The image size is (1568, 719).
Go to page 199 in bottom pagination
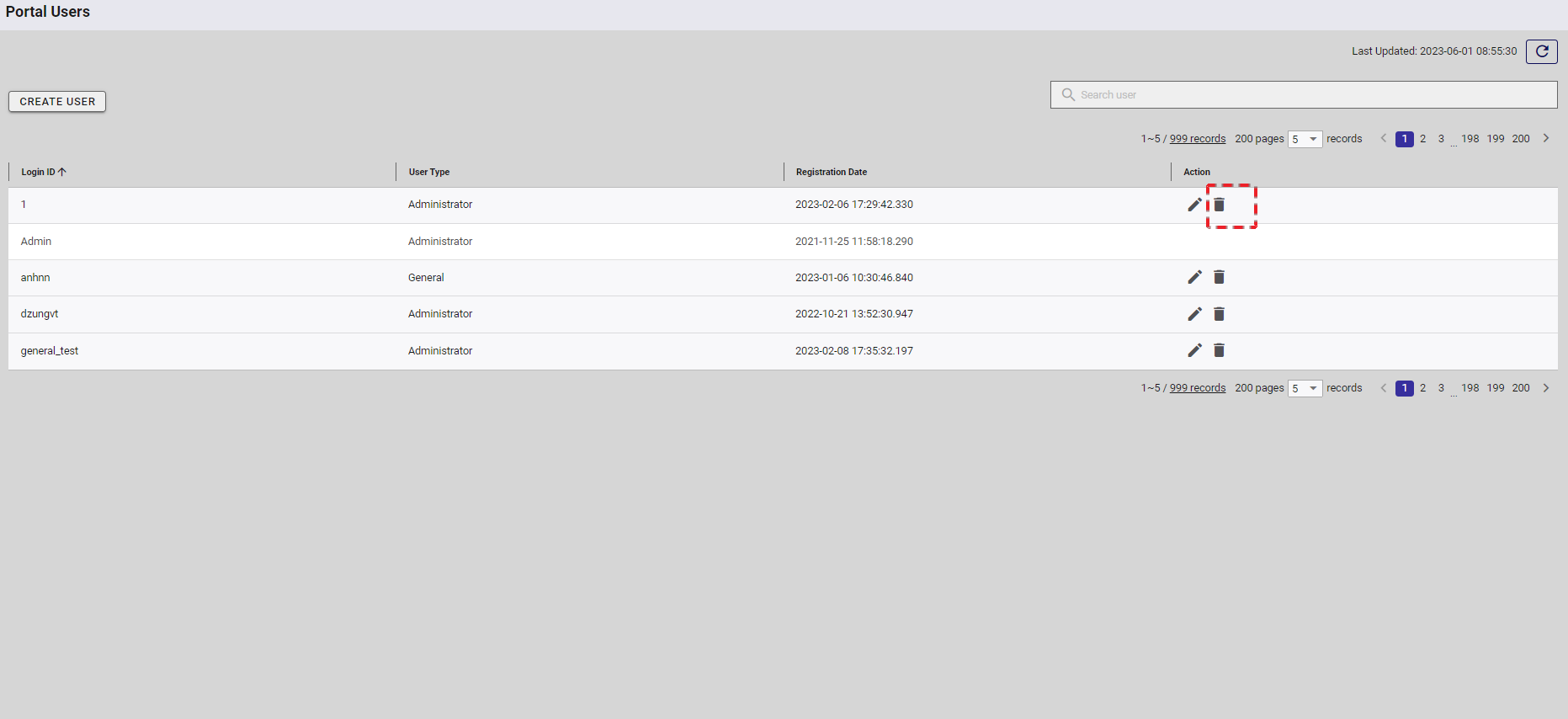pyautogui.click(x=1495, y=388)
